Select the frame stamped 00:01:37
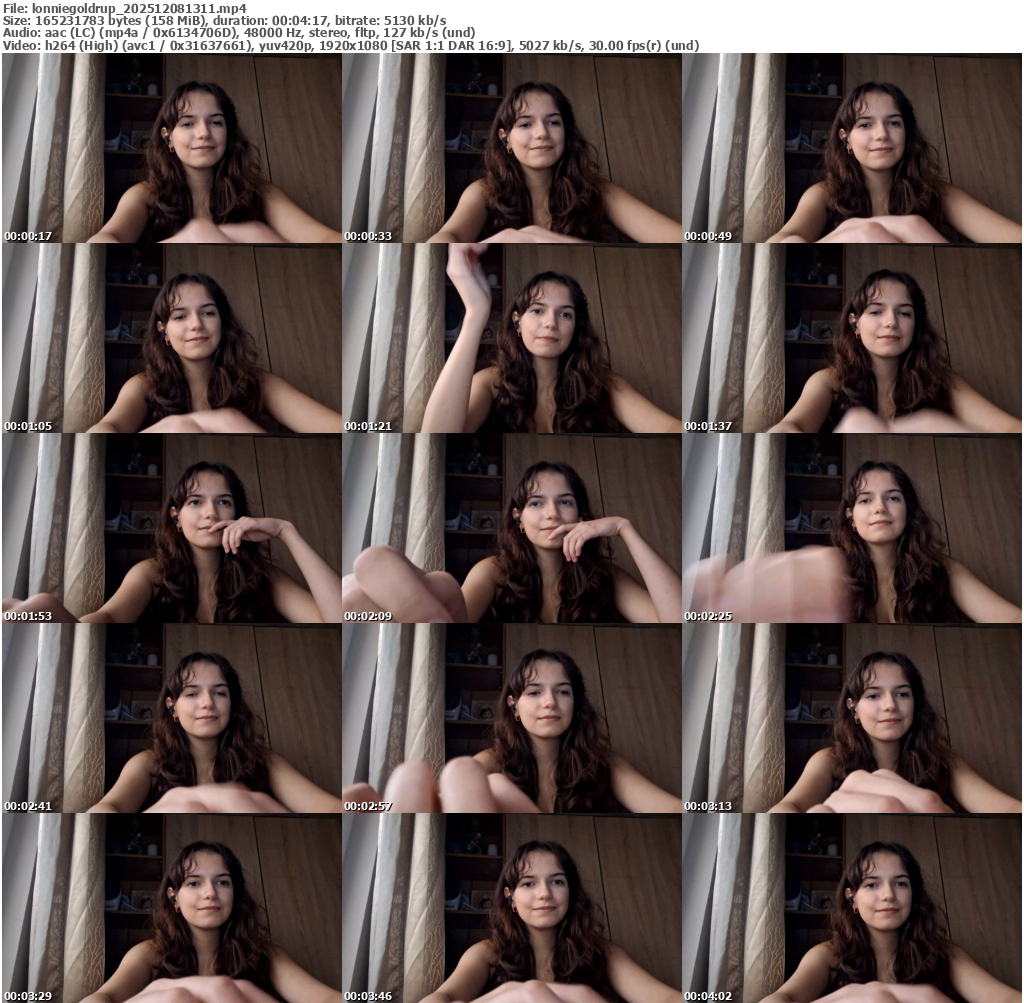This screenshot has width=1024, height=1003. click(852, 338)
